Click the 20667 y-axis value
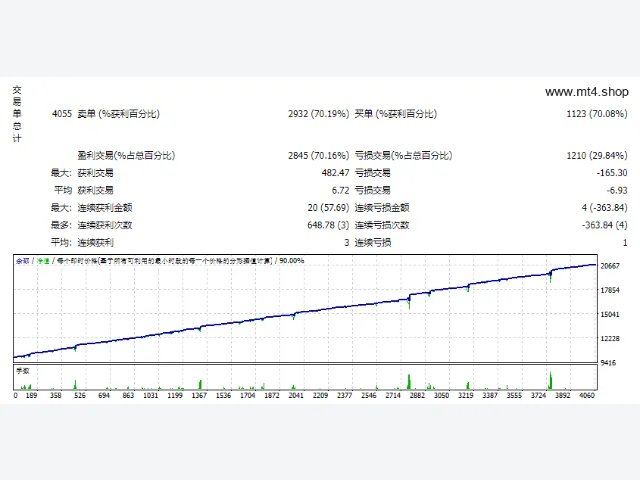The height and width of the screenshot is (480, 640). click(610, 266)
